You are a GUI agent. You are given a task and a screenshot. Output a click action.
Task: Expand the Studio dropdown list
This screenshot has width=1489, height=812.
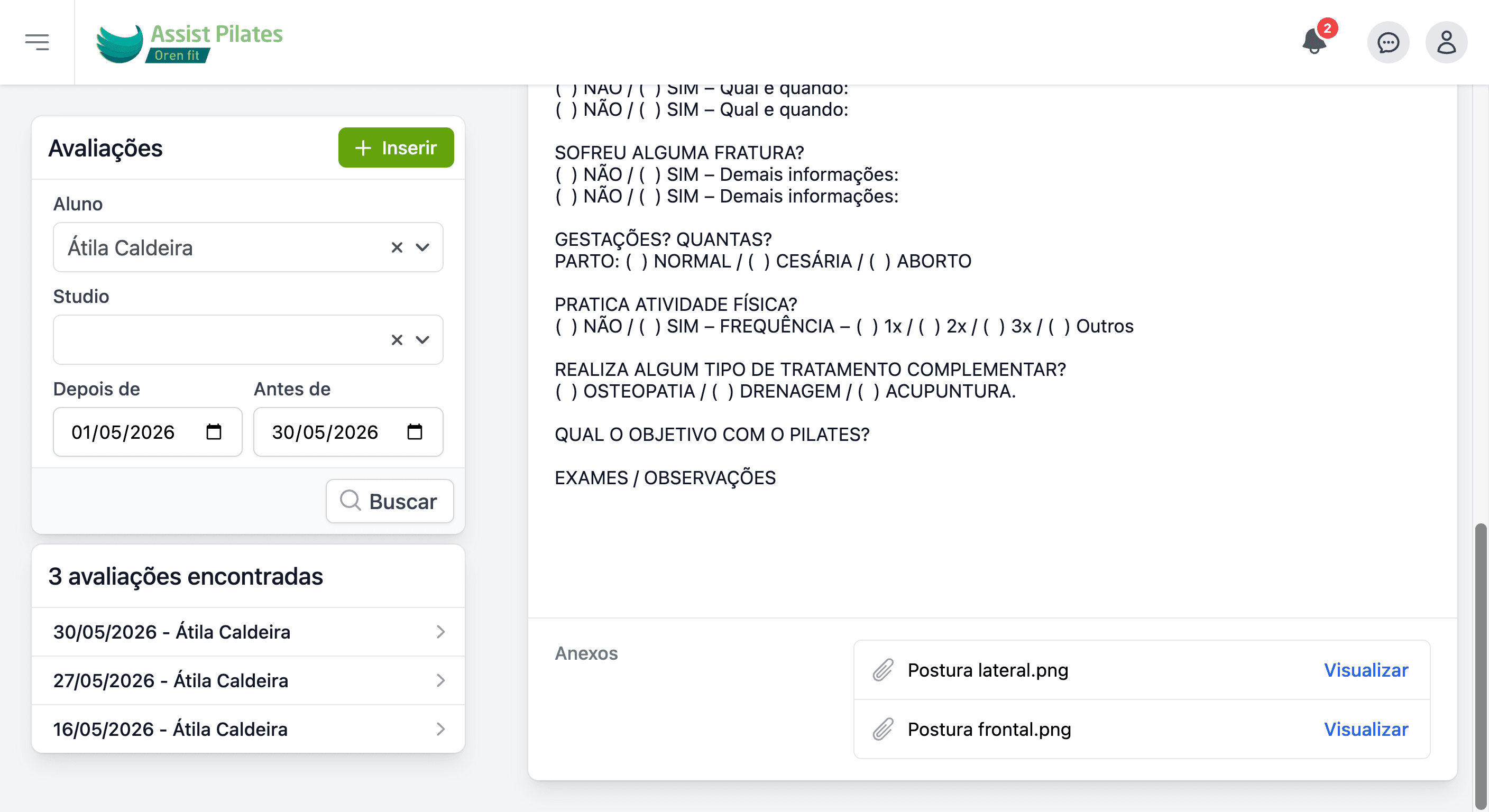pos(422,340)
